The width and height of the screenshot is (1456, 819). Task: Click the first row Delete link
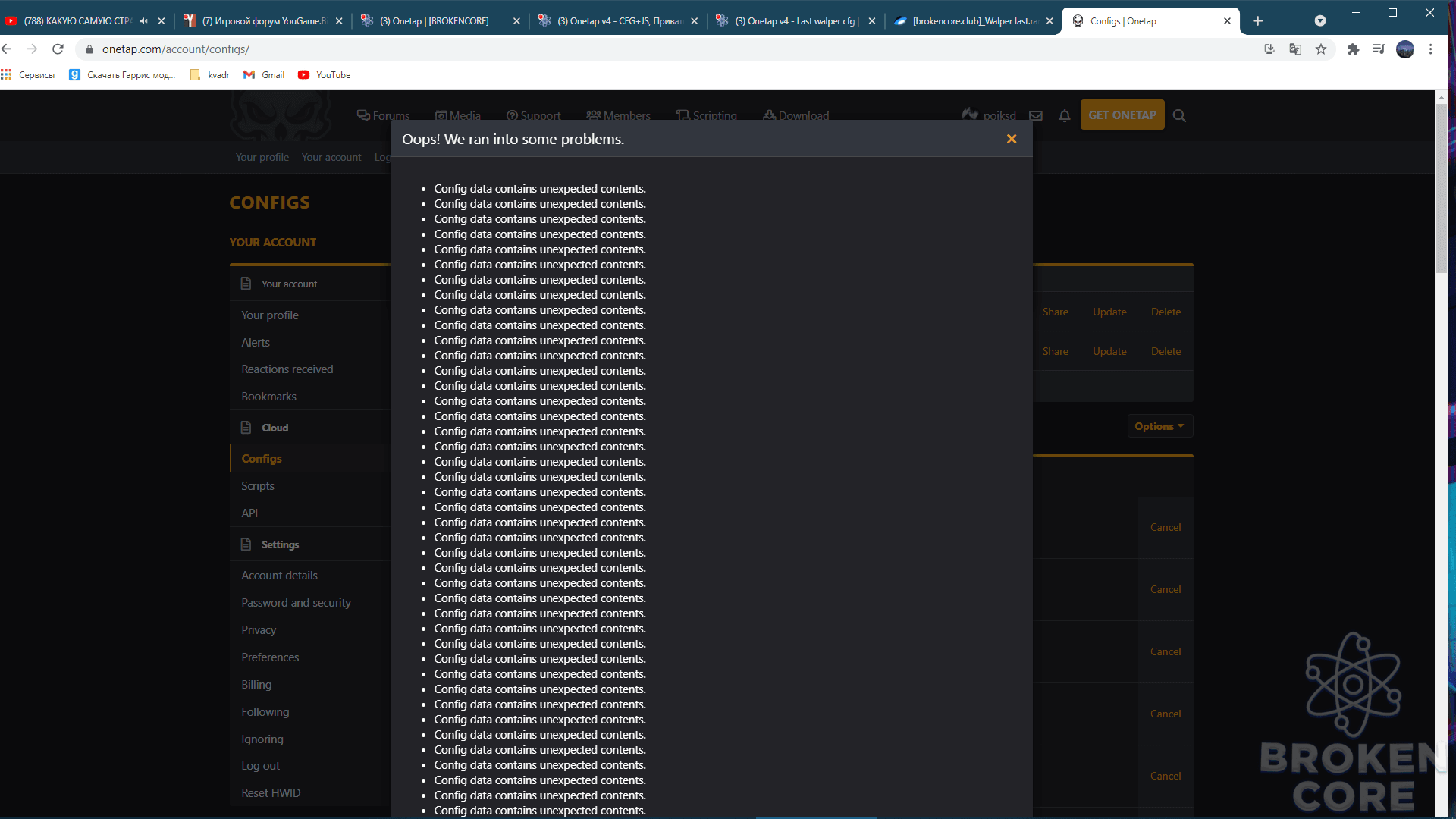[x=1166, y=312]
